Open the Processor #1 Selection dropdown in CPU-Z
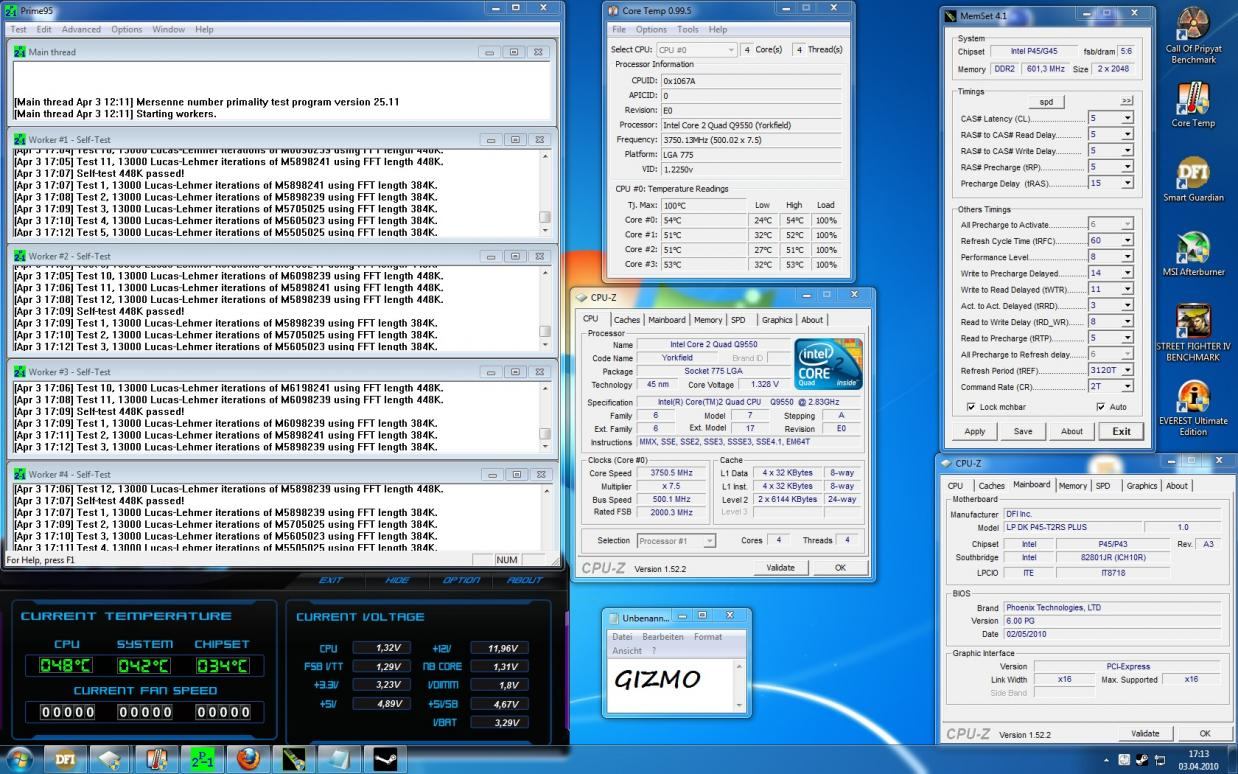 coord(676,541)
